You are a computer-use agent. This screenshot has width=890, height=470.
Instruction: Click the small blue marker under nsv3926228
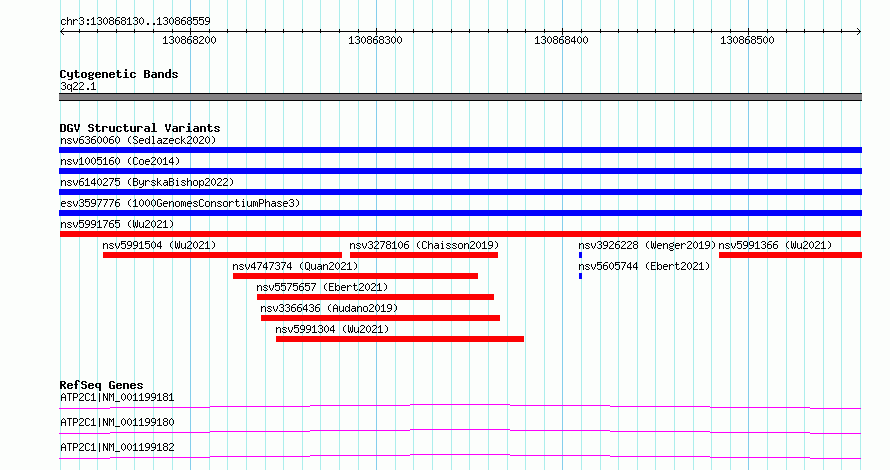click(x=580, y=255)
